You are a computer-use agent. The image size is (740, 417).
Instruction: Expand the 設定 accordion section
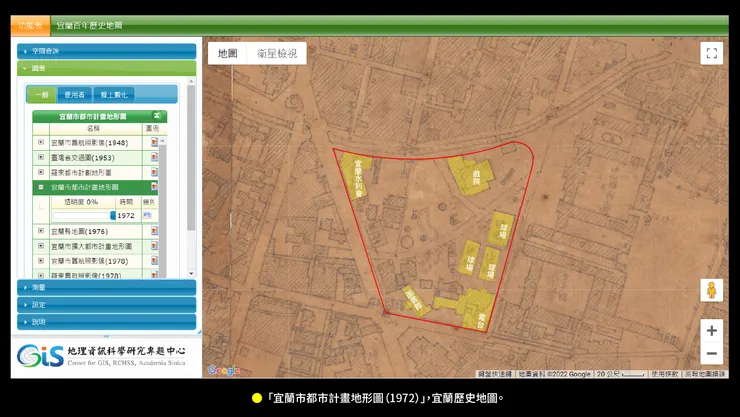click(x=107, y=305)
